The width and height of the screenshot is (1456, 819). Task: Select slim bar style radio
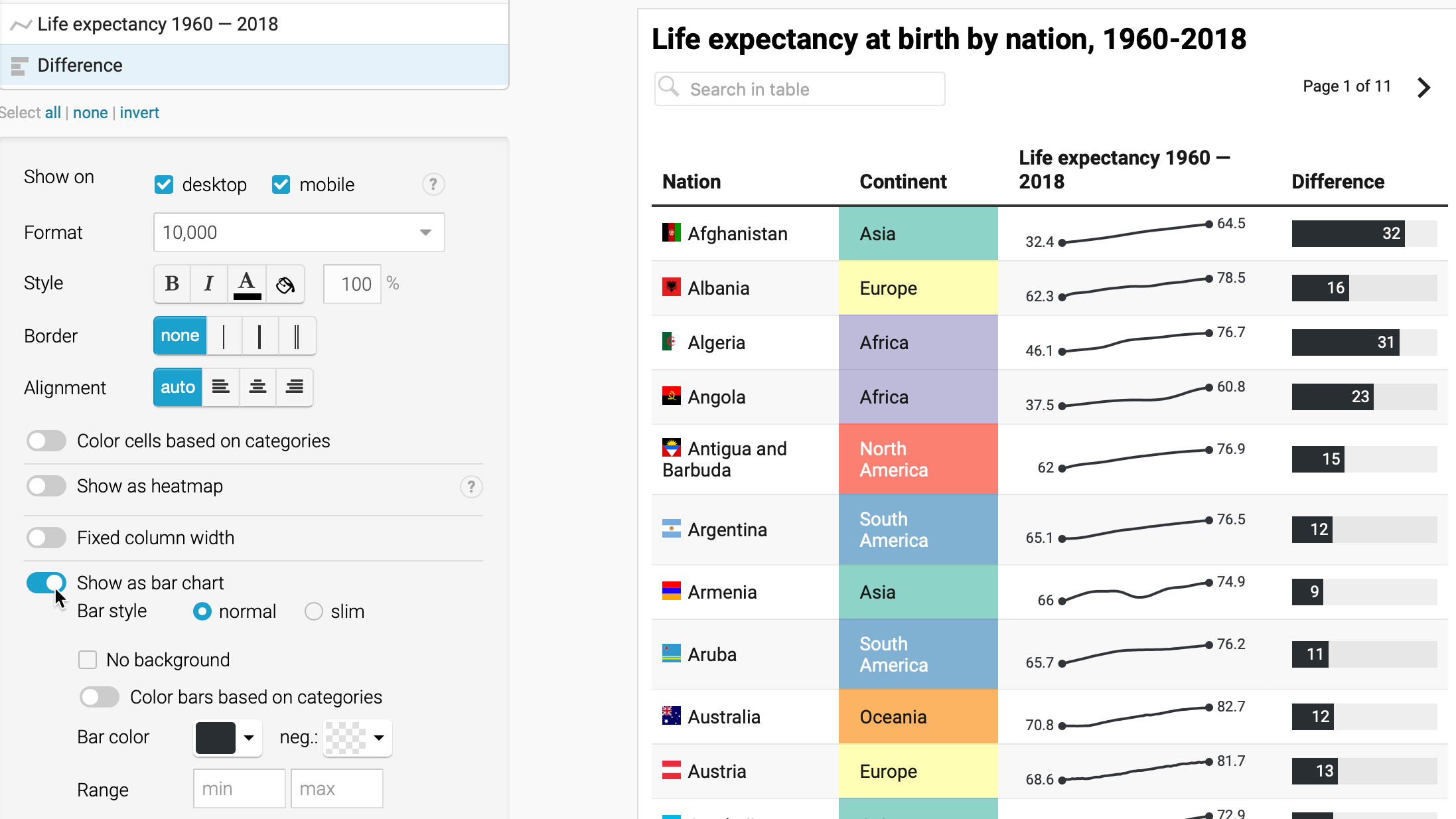click(x=314, y=611)
